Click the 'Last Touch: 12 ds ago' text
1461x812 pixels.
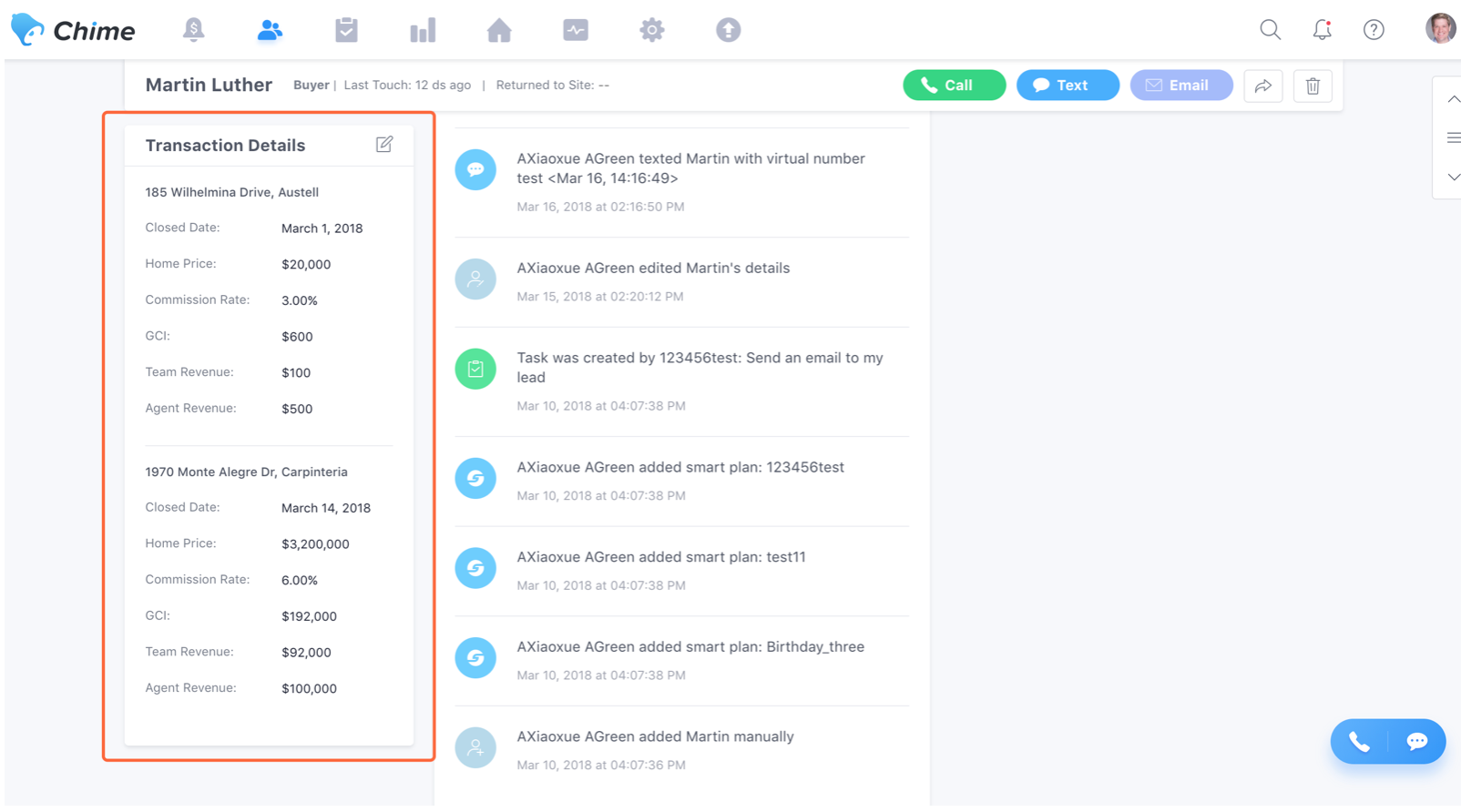pos(407,86)
